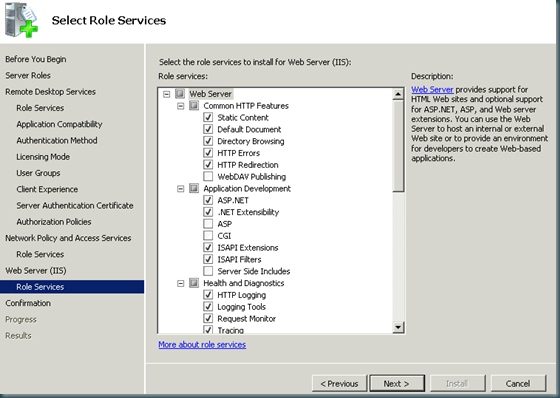Click the role services scrollbar thumb
Image resolution: width=560 pixels, height=398 pixels.
click(398, 146)
